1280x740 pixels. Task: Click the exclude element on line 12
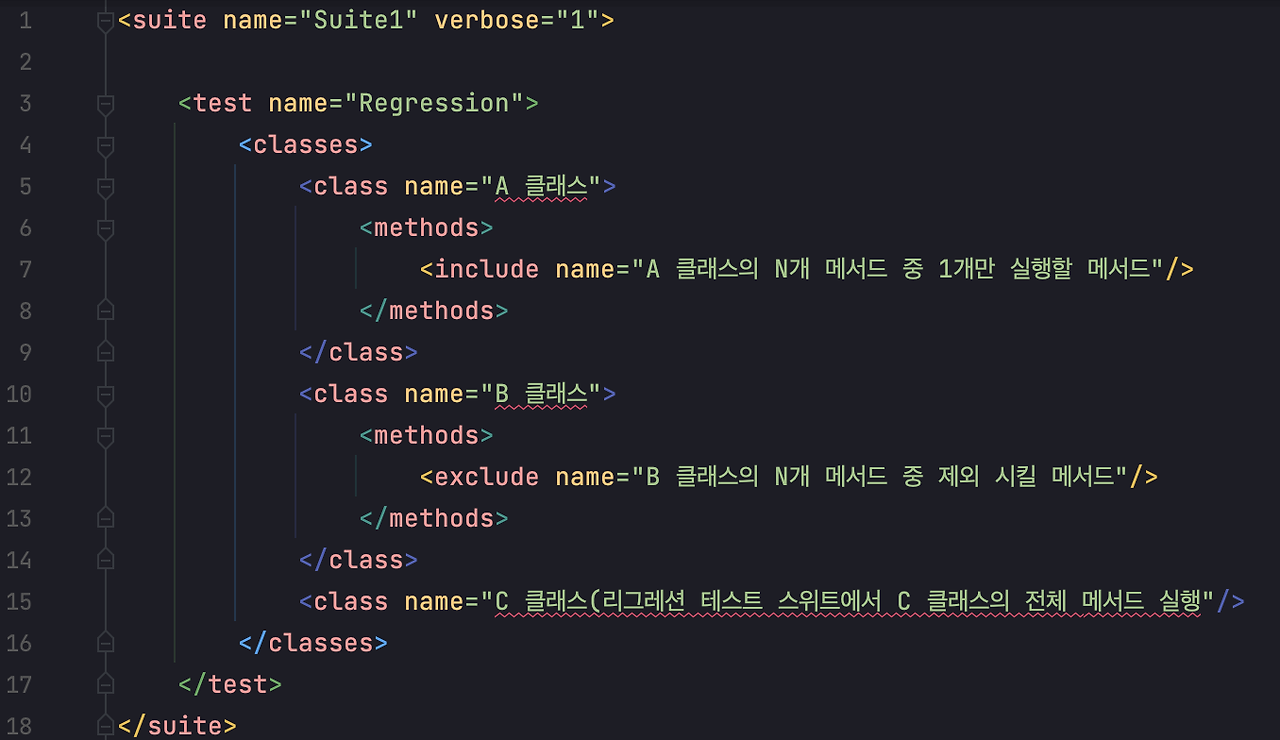[x=481, y=477]
